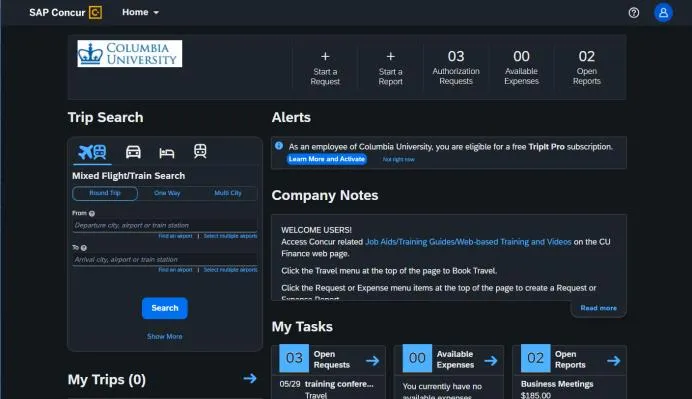Open the Home dropdown menu
The image size is (692, 399).
[140, 12]
